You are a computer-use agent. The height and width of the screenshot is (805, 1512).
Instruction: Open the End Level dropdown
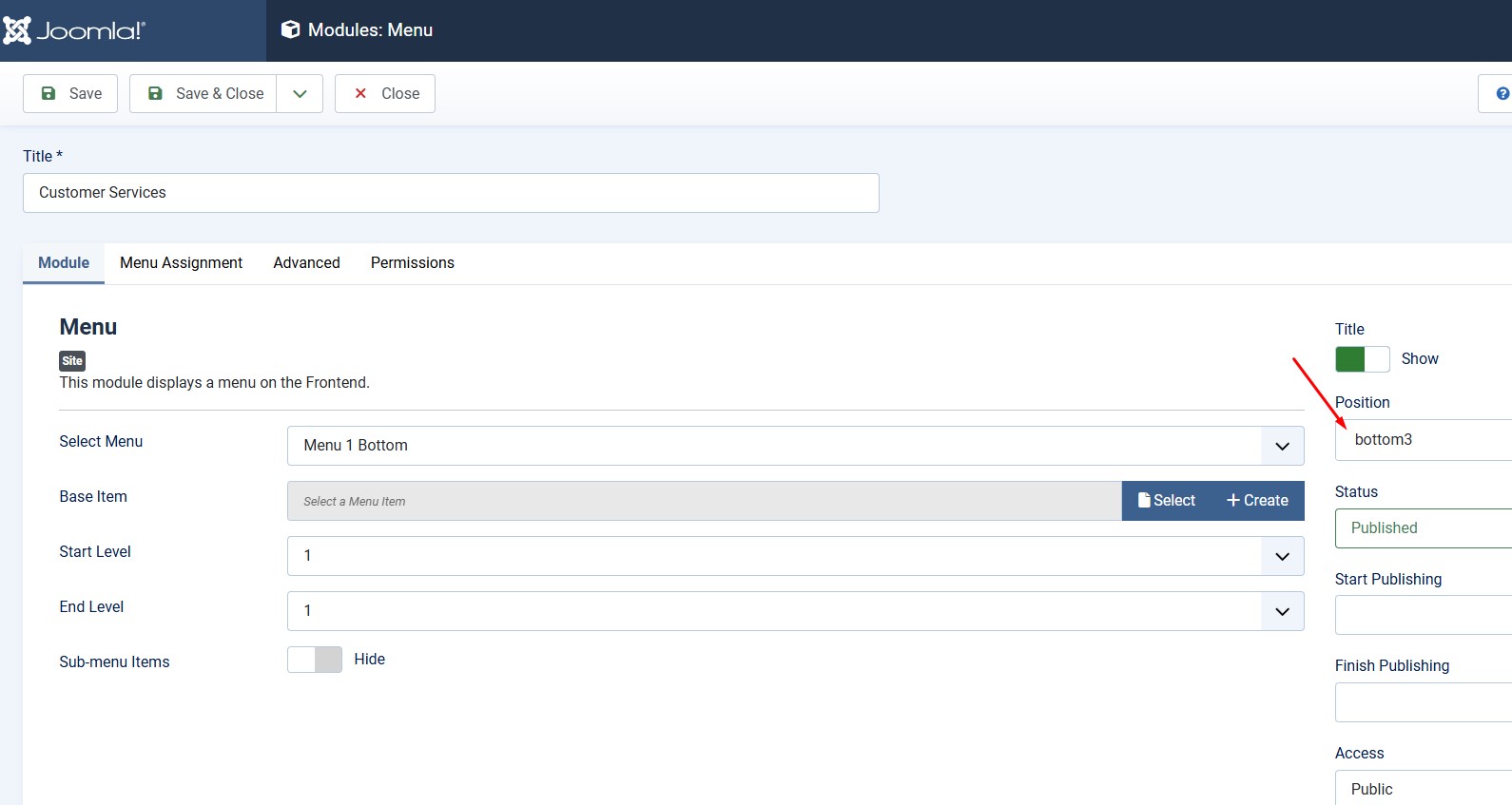[x=795, y=611]
